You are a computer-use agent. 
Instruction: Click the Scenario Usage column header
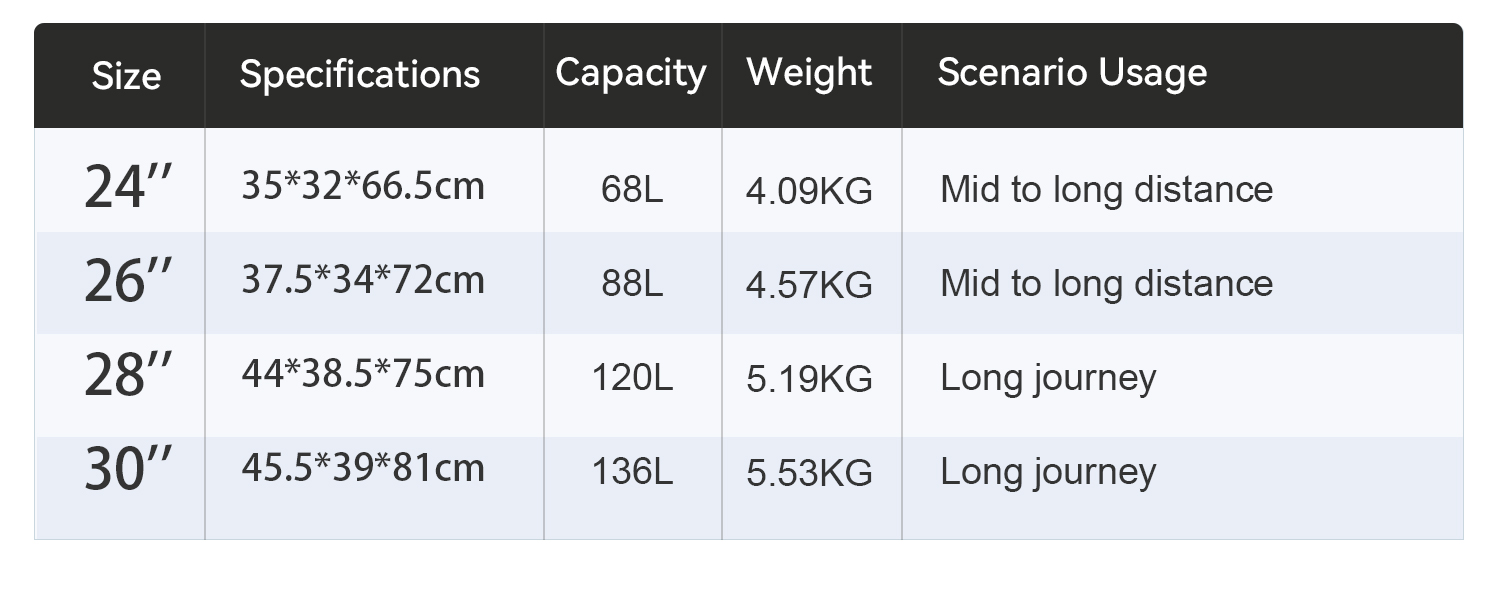[x=1072, y=72]
